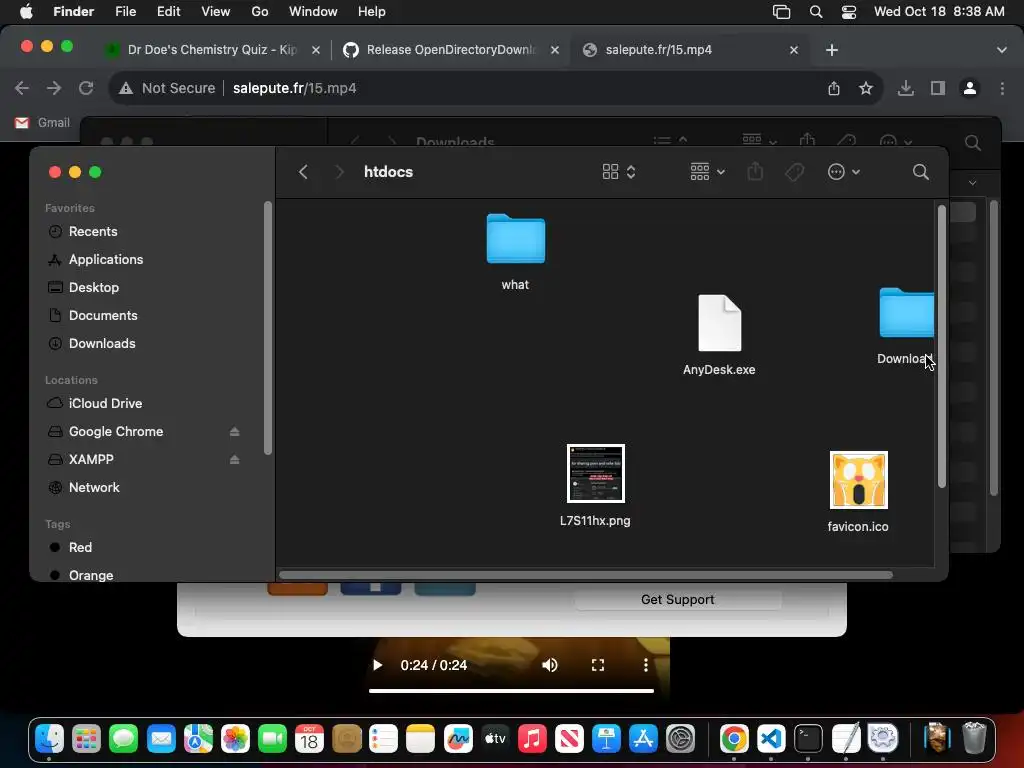The height and width of the screenshot is (768, 1024).
Task: Open Chrome downloads icon
Action: (905, 88)
